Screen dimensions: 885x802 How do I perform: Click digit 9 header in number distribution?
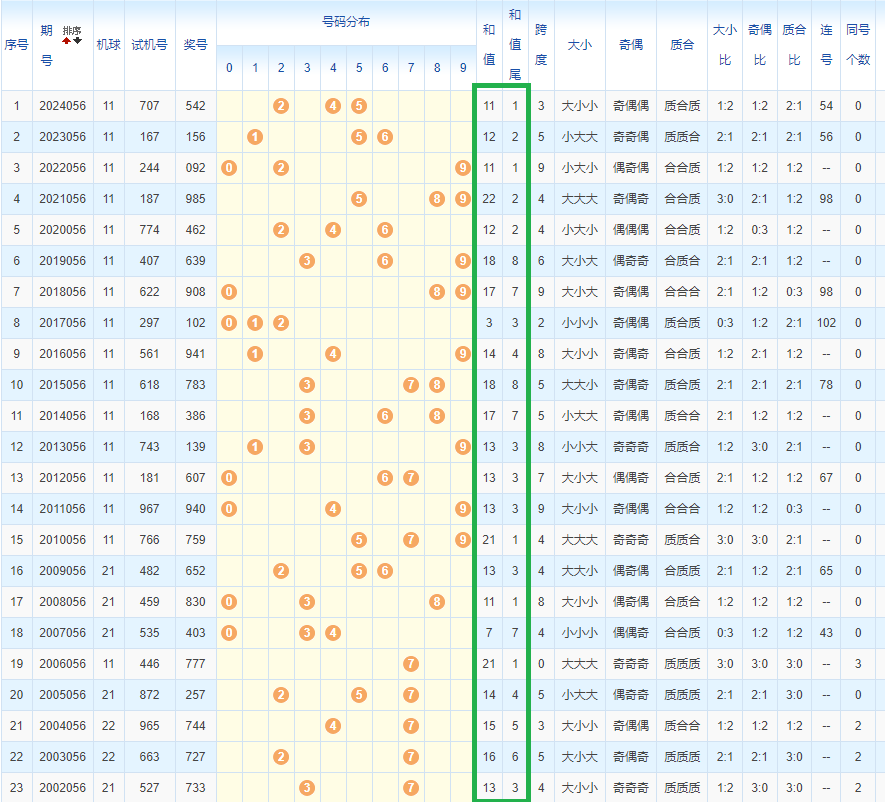pyautogui.click(x=462, y=68)
